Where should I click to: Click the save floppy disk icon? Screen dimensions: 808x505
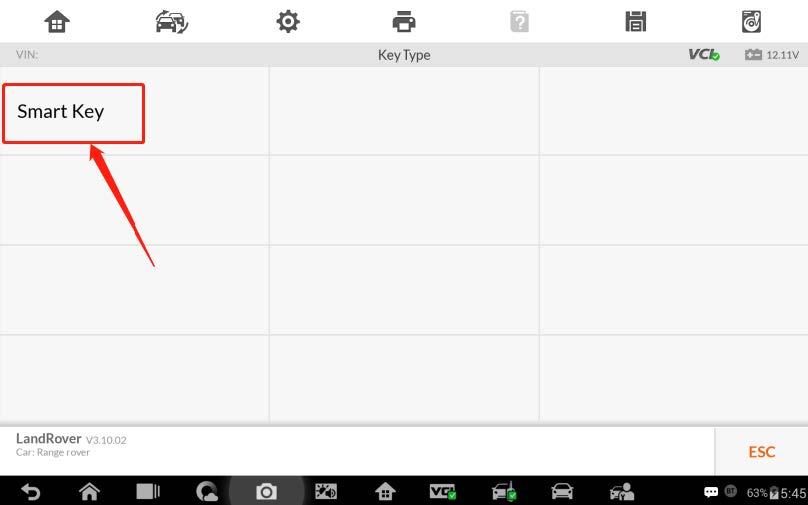(x=635, y=22)
